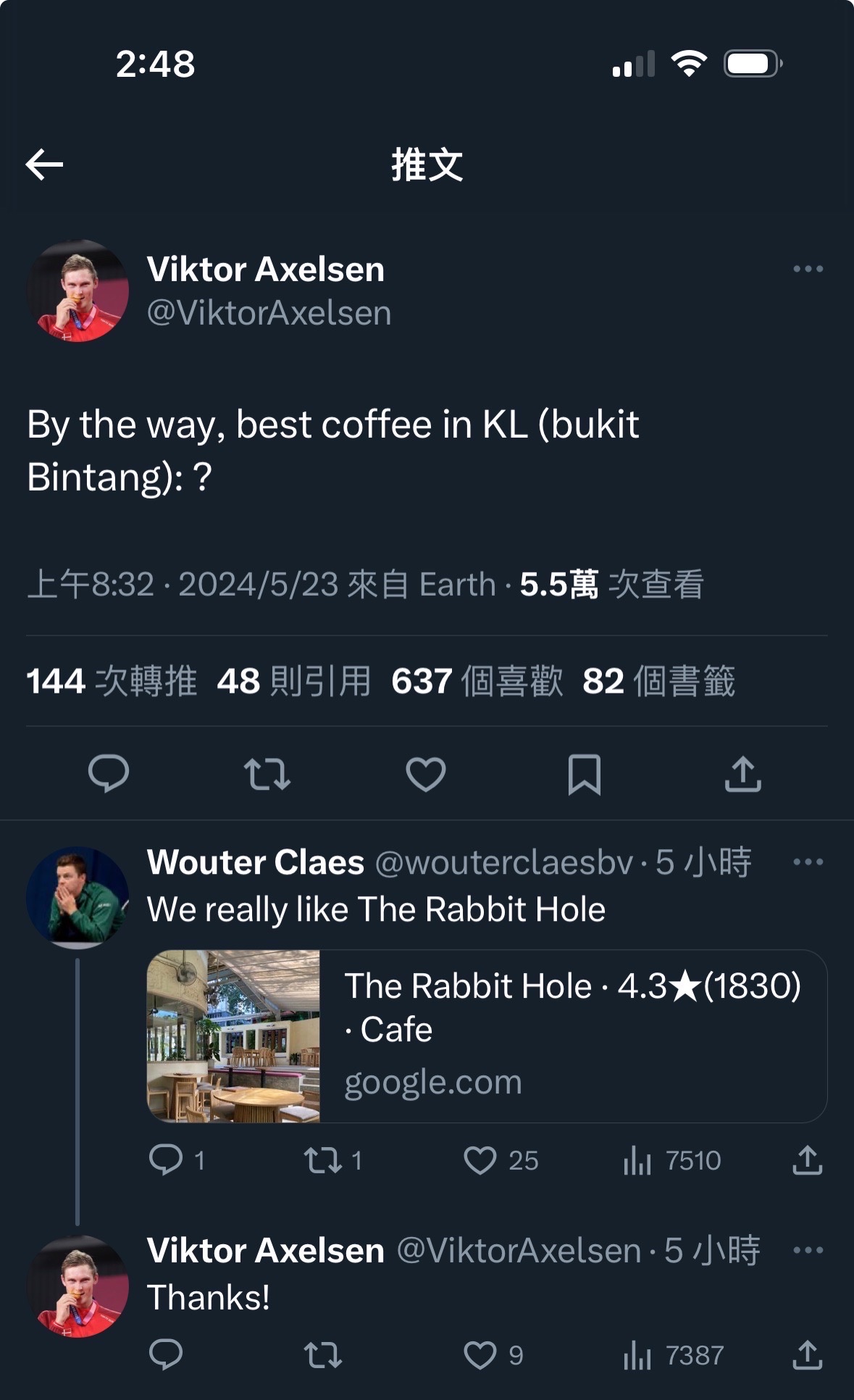Open The Rabbit Hole google.com link card
The width and height of the screenshot is (854, 1400).
click(487, 1036)
